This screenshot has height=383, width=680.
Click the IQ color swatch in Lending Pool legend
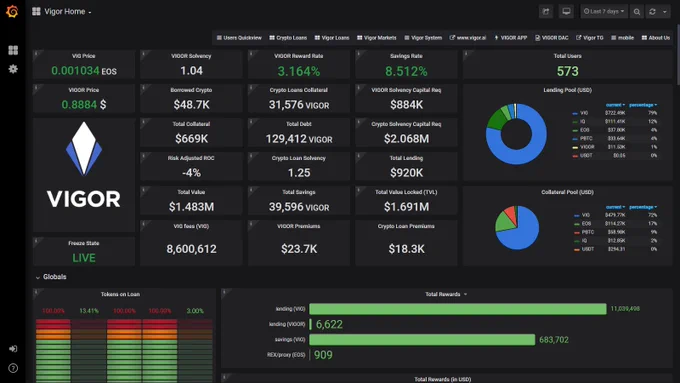pos(575,121)
